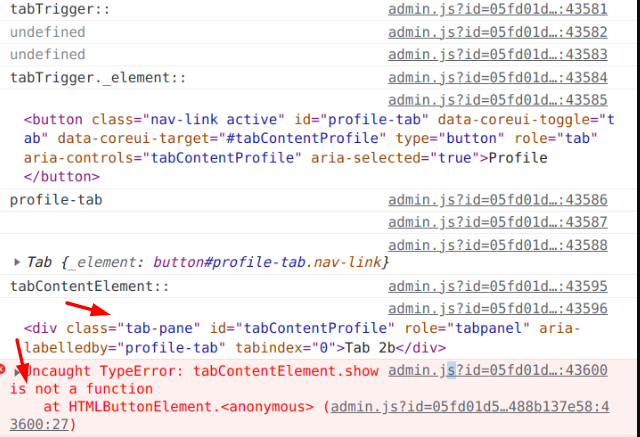Open source link admin.js line 43587

tap(498, 222)
